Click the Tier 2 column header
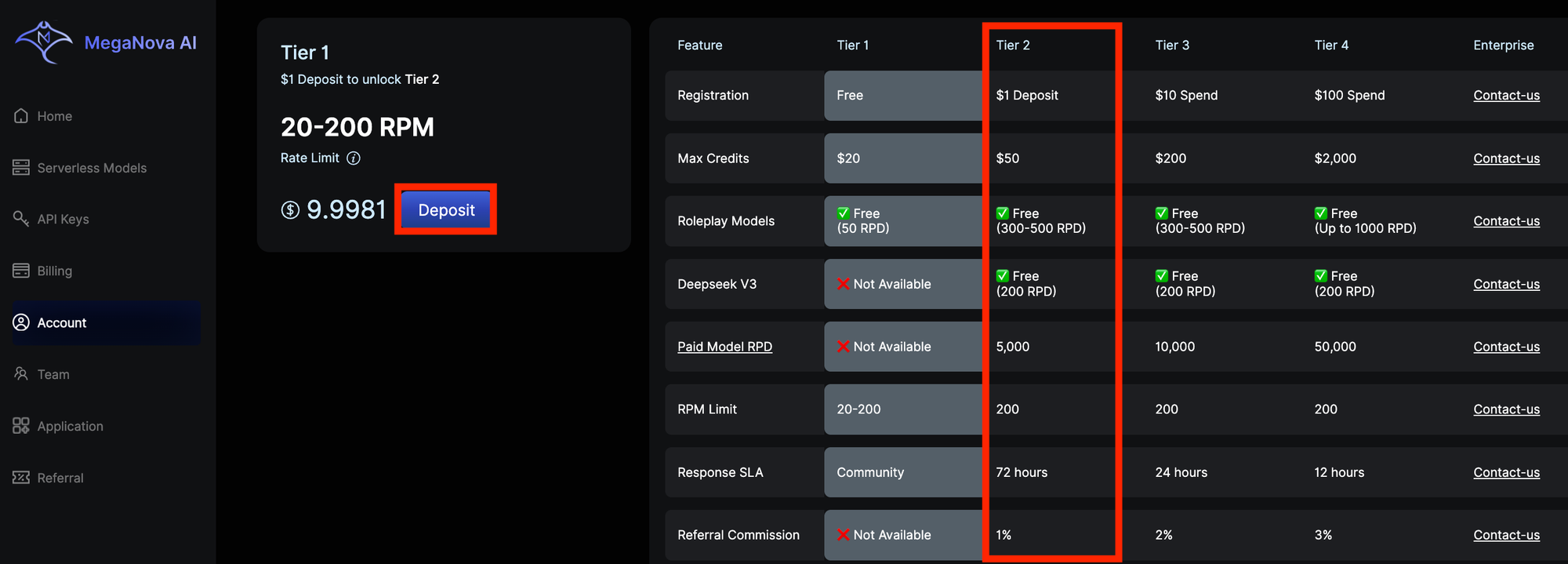 [1014, 45]
